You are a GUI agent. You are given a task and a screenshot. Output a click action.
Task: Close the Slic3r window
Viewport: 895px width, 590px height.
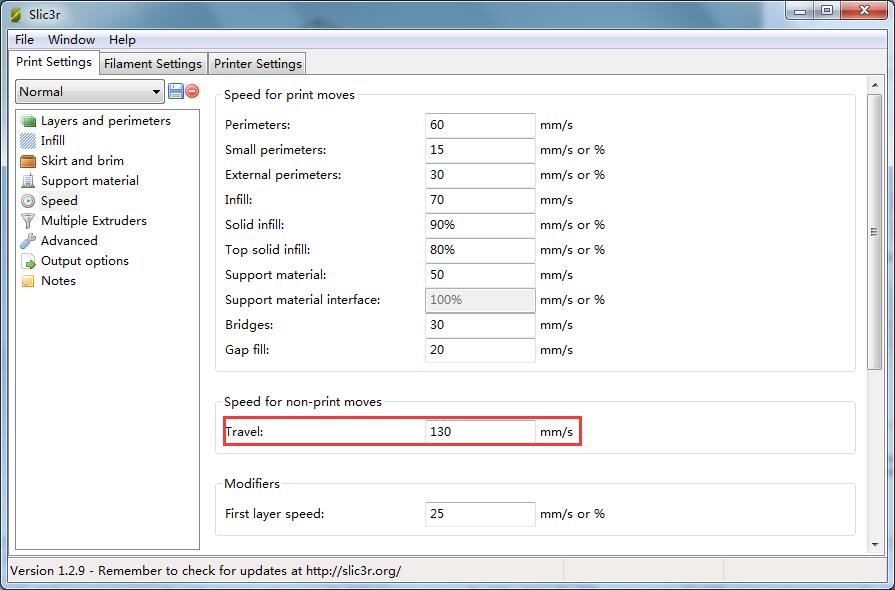point(864,11)
